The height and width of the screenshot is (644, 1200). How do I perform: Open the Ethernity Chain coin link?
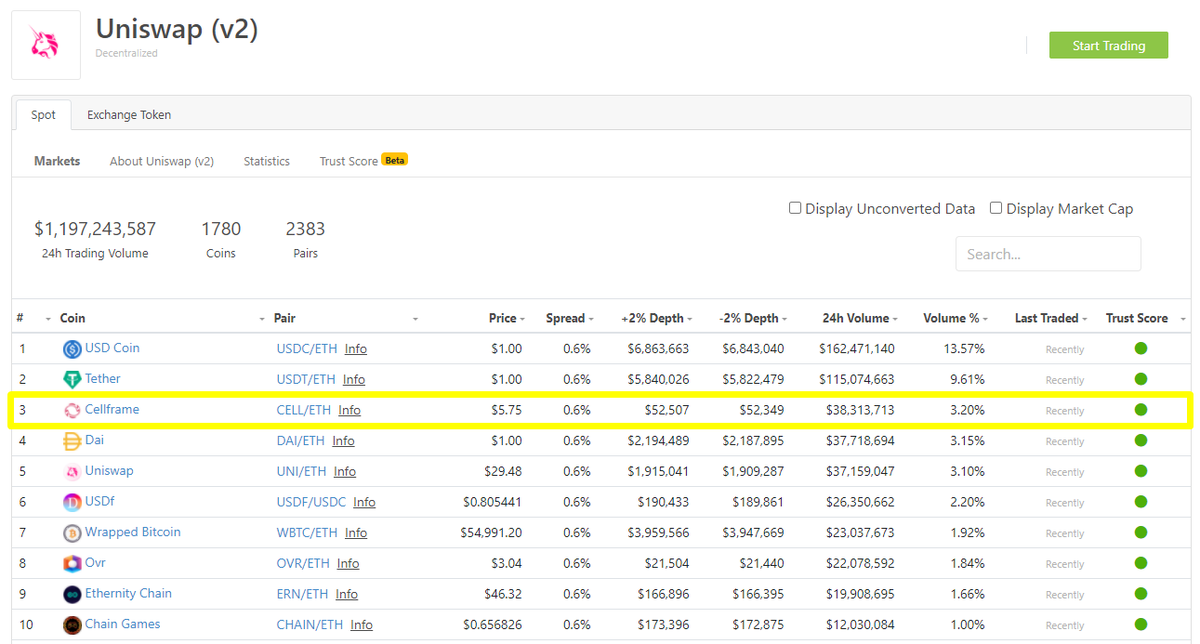click(128, 593)
